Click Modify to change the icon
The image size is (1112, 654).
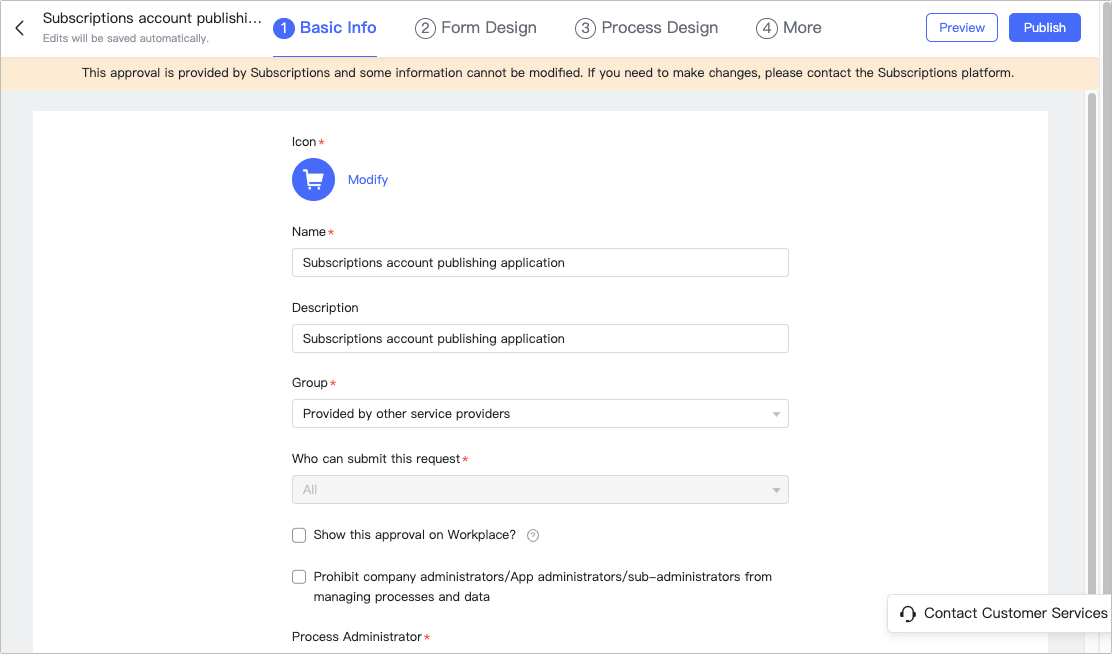pyautogui.click(x=367, y=179)
